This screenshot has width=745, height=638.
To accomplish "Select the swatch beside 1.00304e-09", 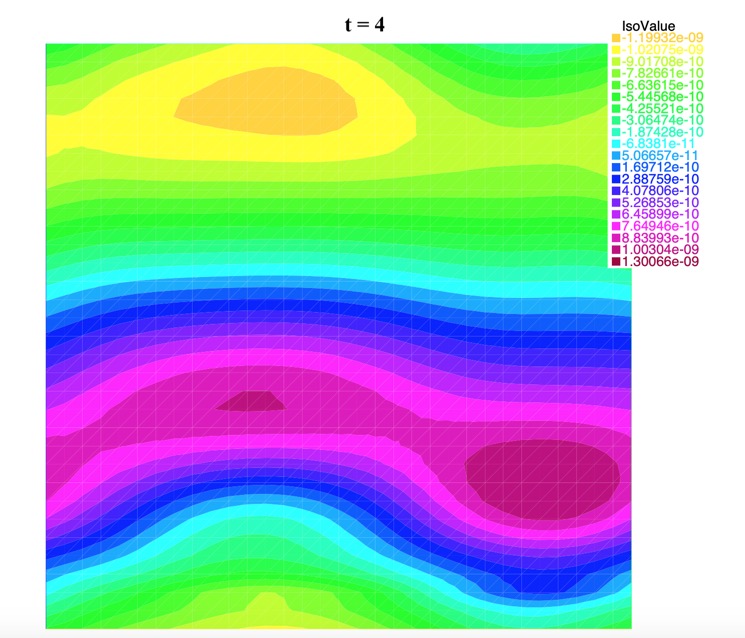I will (616, 250).
